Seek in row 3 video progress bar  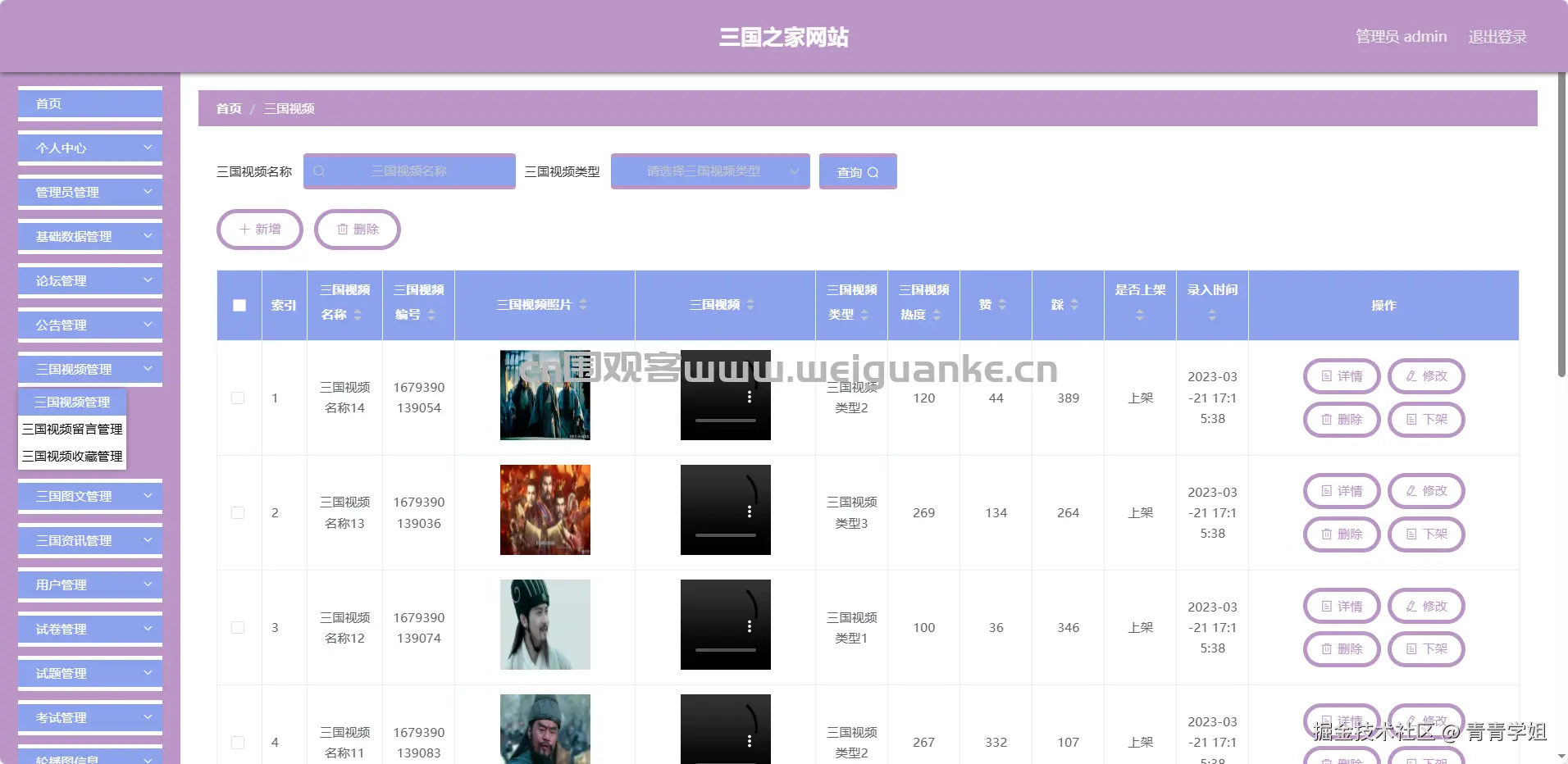[726, 650]
